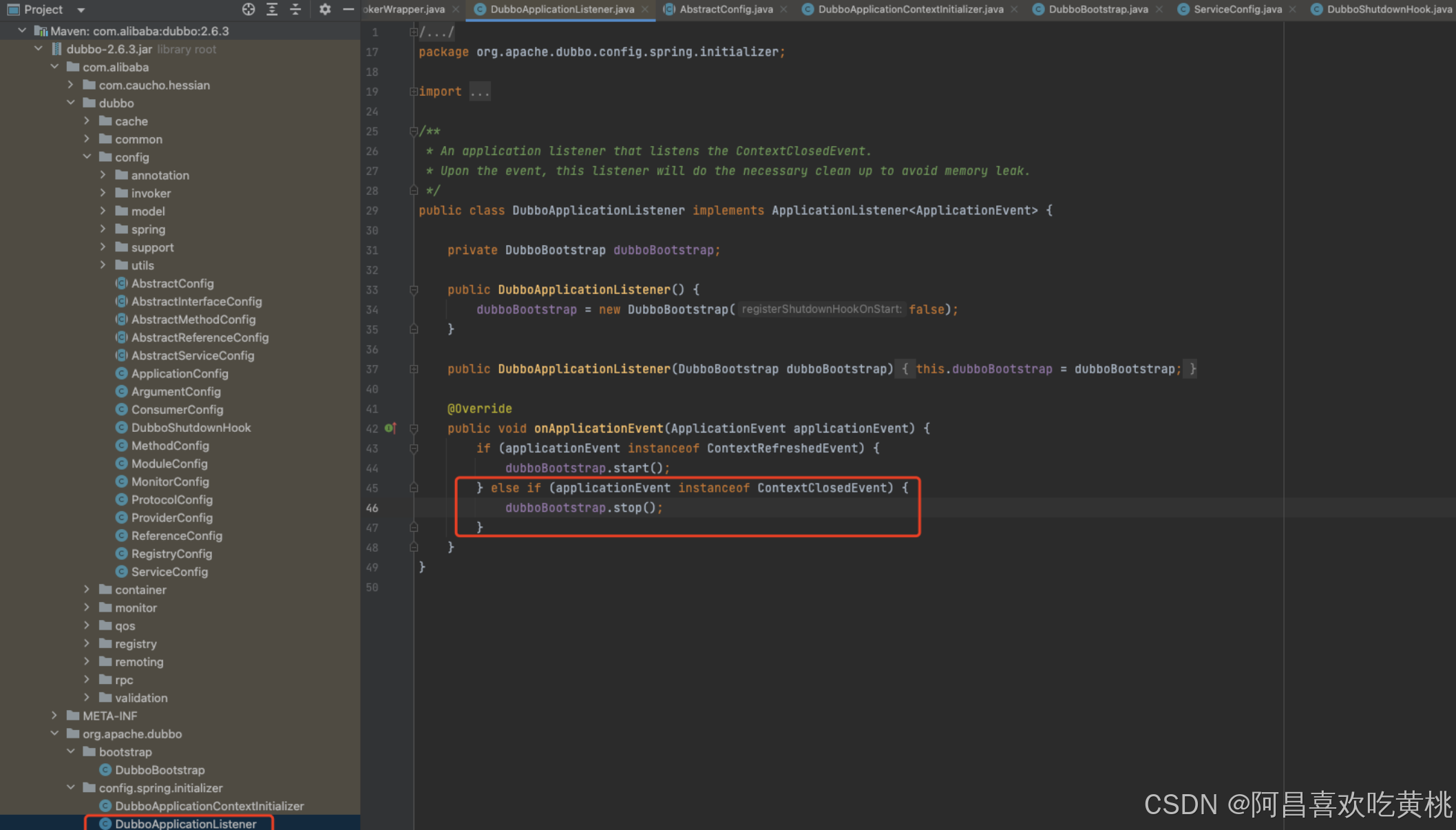1456x830 pixels.
Task: Open Project panel settings gear
Action: pyautogui.click(x=325, y=9)
